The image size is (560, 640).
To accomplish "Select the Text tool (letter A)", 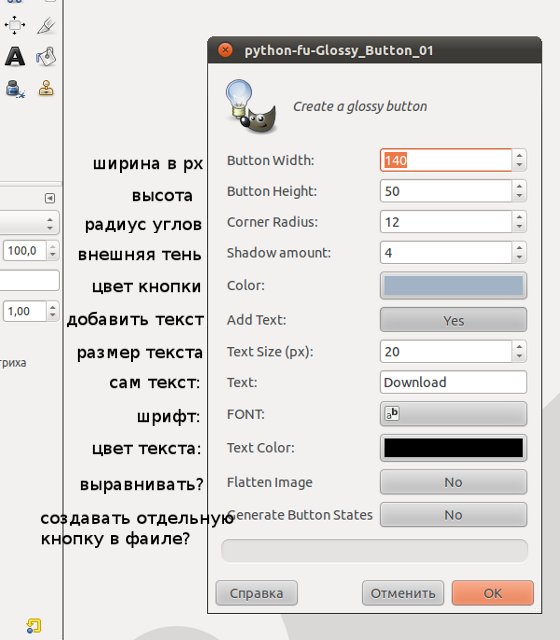I will point(15,56).
